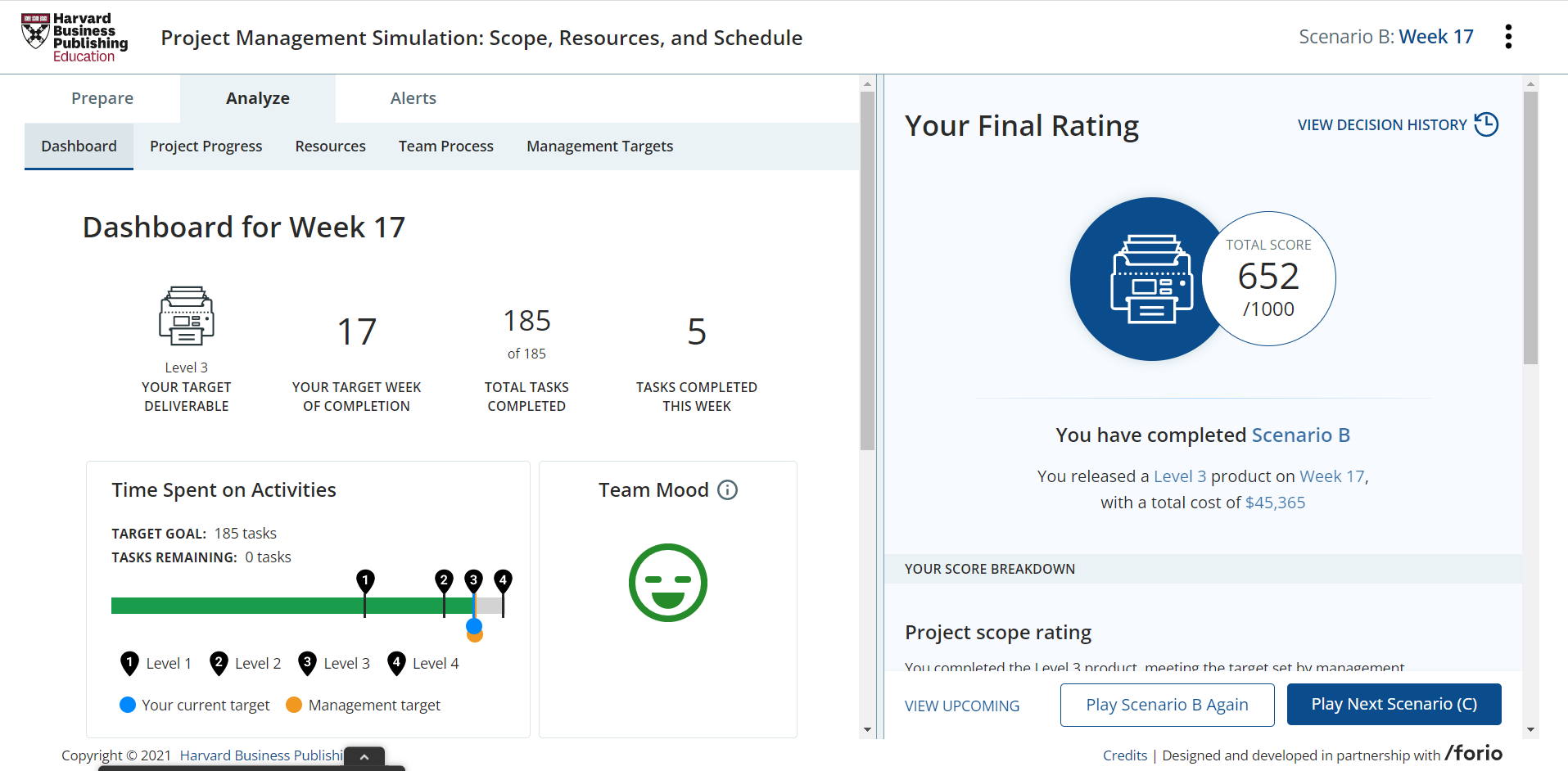Click the right panel scroll down arrow
Viewport: 1568px width, 771px height.
tap(1530, 729)
